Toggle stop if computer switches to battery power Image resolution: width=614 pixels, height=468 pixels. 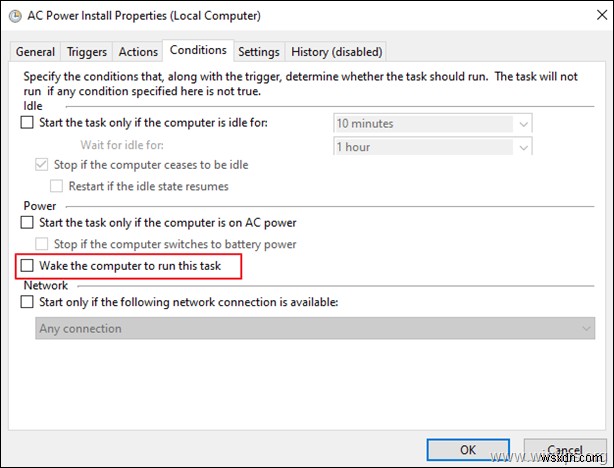coord(41,244)
